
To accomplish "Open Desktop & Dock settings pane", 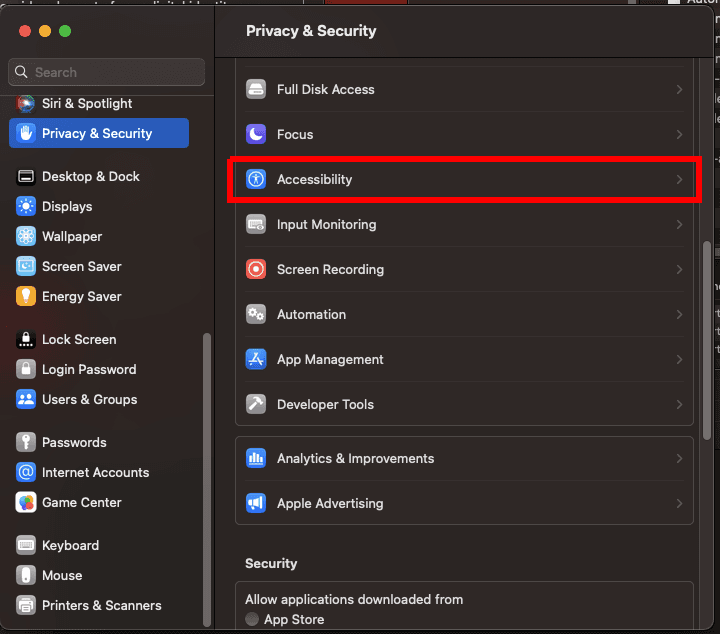I will click(x=99, y=176).
